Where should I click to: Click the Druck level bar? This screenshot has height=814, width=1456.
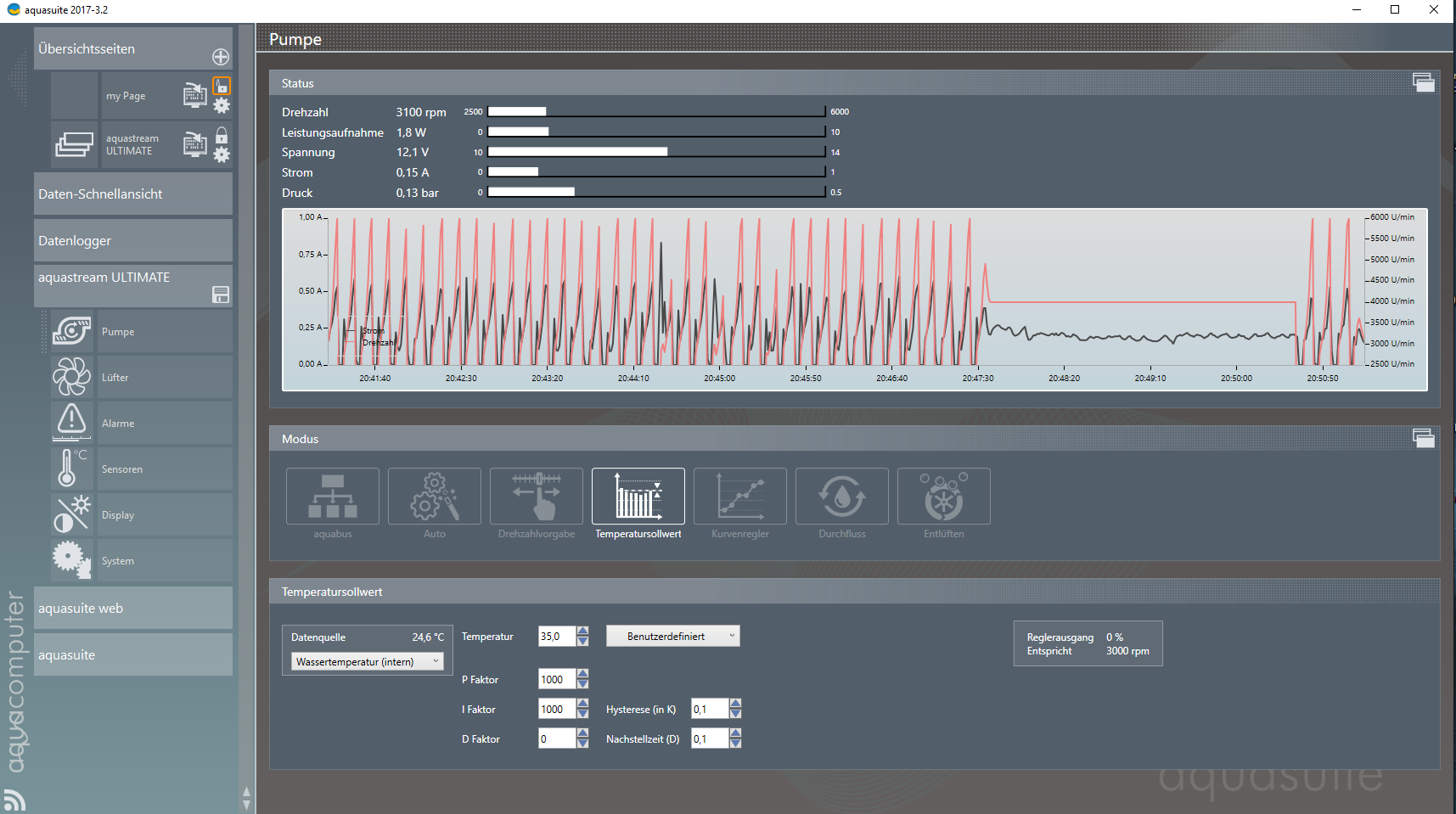656,192
